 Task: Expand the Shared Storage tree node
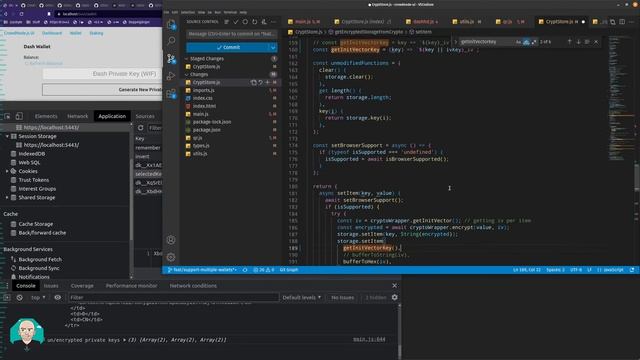click(7, 198)
